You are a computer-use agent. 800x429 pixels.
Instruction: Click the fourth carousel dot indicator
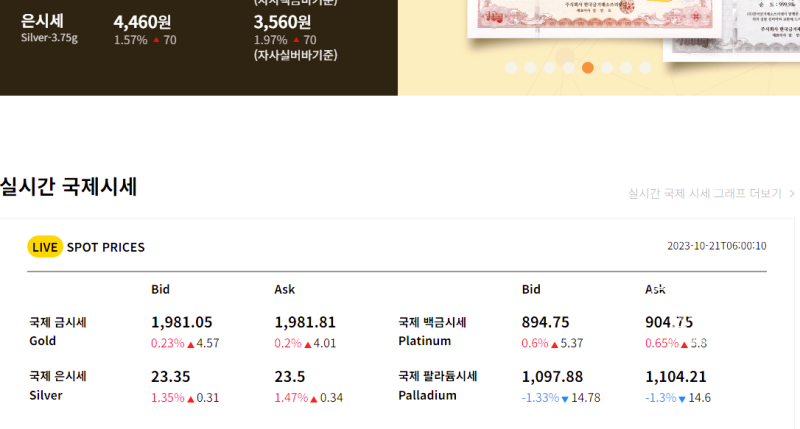(x=568, y=68)
